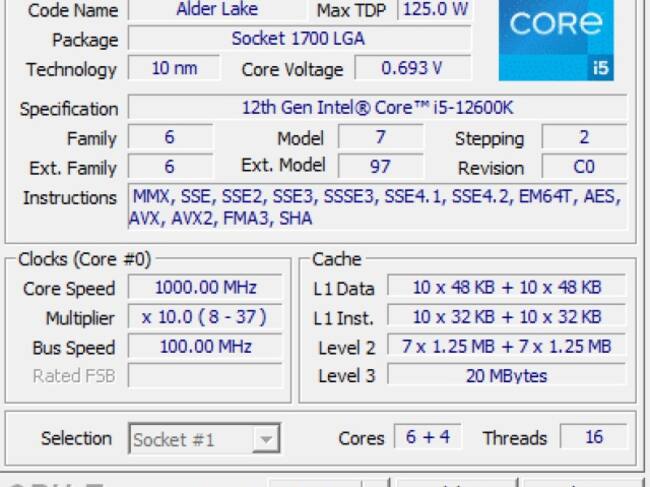Click the Max TDP value 125.0 W
This screenshot has width=650, height=487.
tap(435, 10)
